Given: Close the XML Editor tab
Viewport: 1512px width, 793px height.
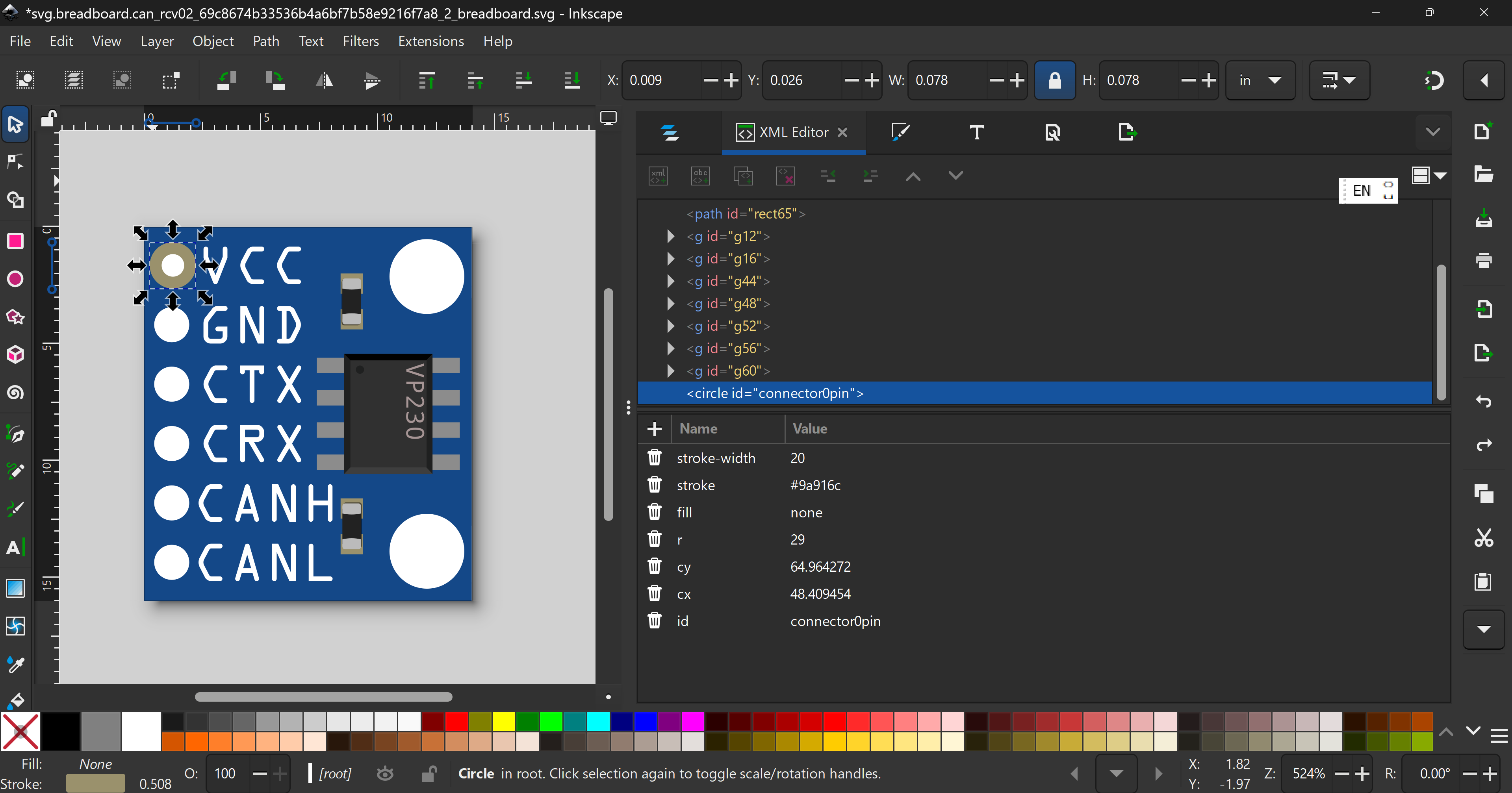Looking at the screenshot, I should pyautogui.click(x=842, y=133).
